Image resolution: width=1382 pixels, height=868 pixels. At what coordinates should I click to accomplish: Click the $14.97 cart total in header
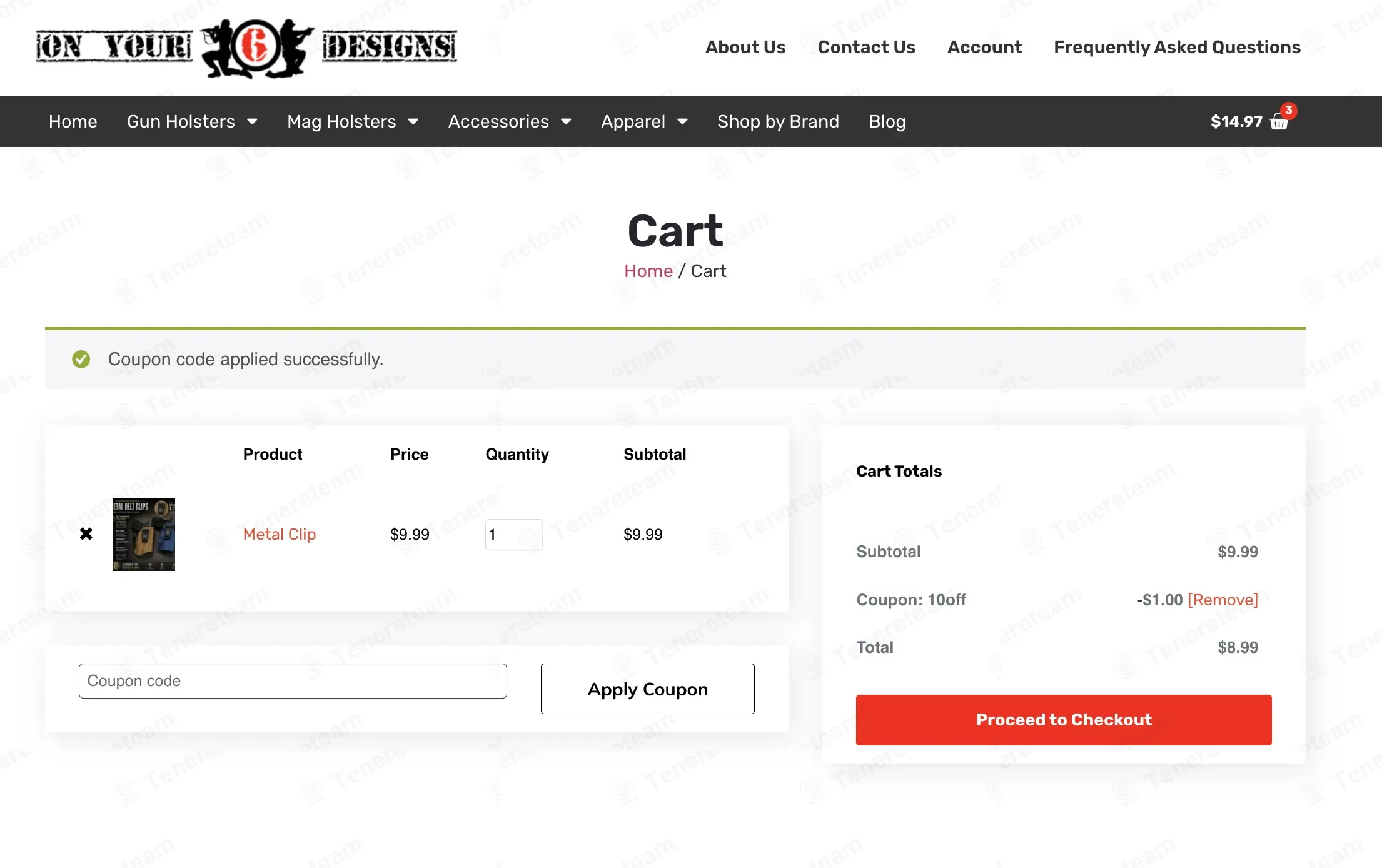click(x=1236, y=121)
